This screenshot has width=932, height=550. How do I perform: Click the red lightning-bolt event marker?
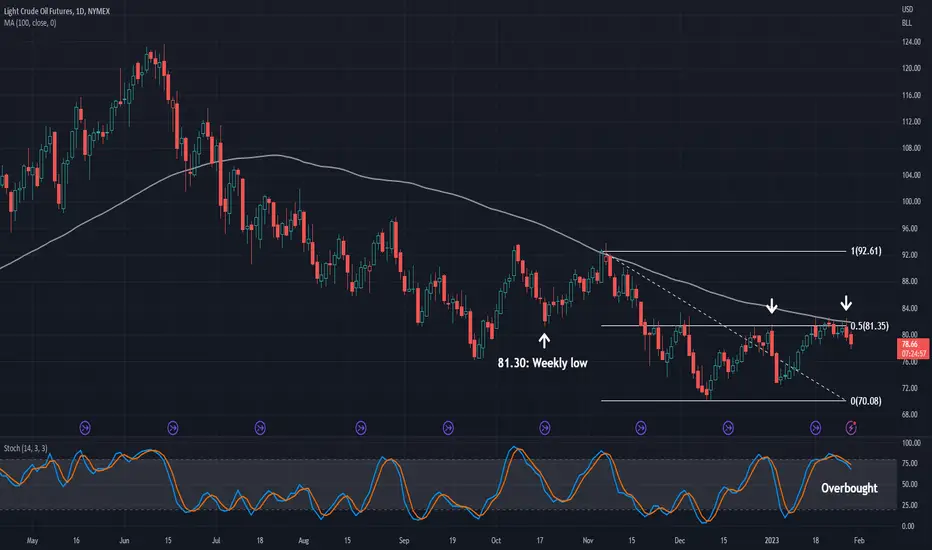pyautogui.click(x=851, y=428)
